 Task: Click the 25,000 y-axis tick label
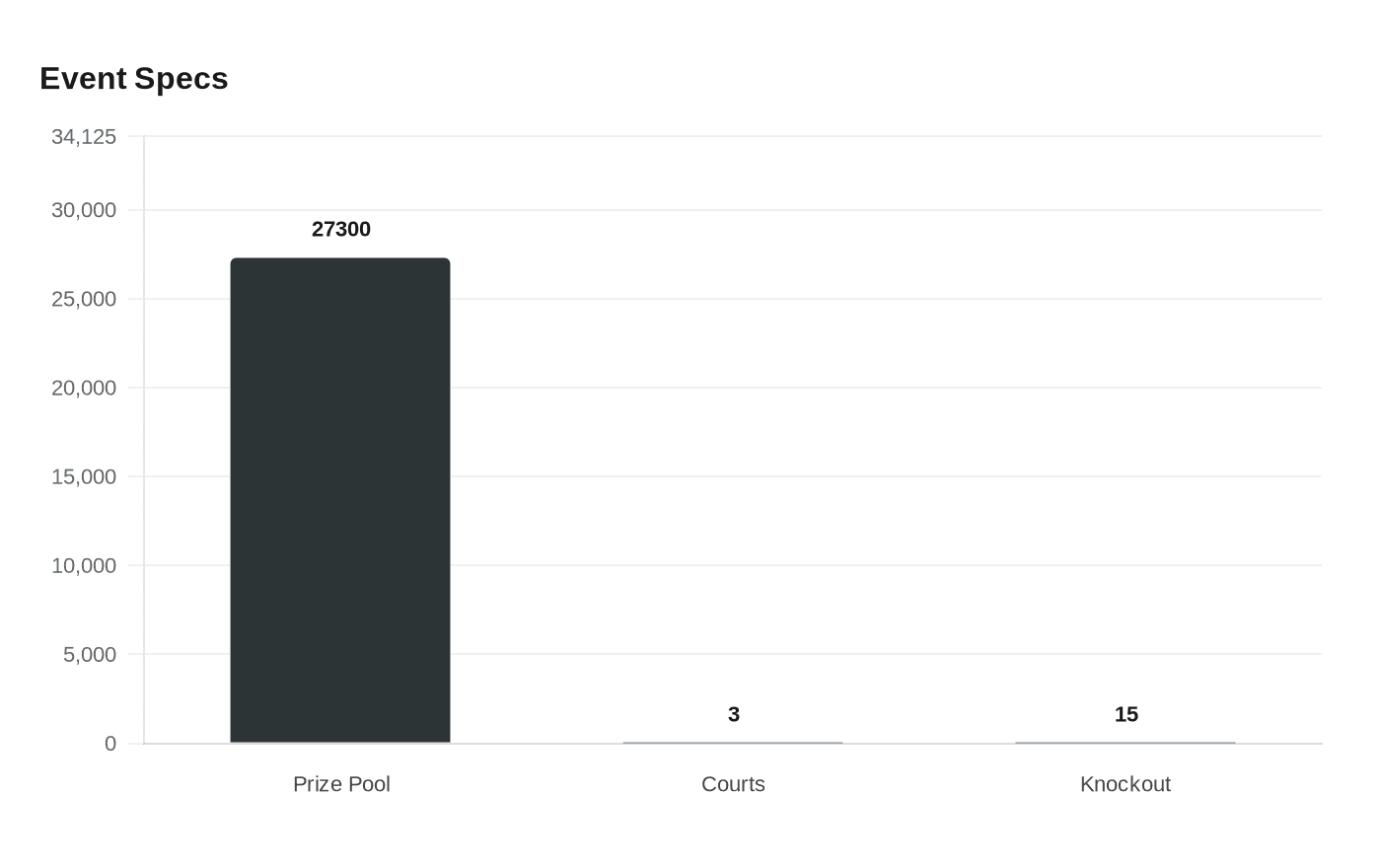84,299
